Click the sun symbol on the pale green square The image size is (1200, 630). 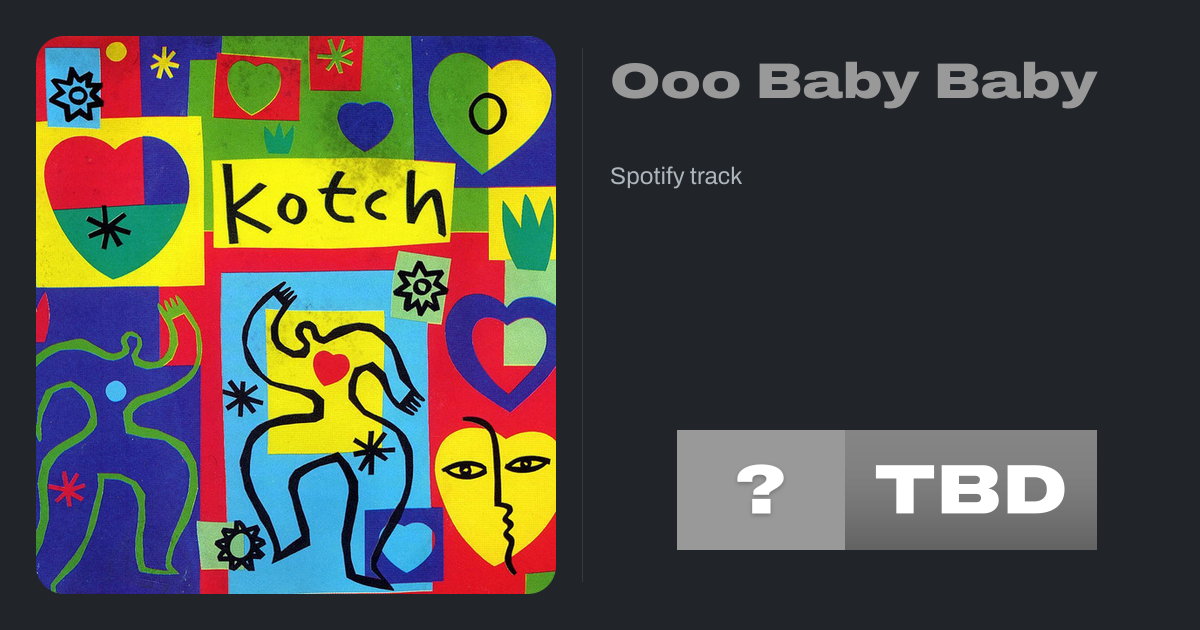421,287
